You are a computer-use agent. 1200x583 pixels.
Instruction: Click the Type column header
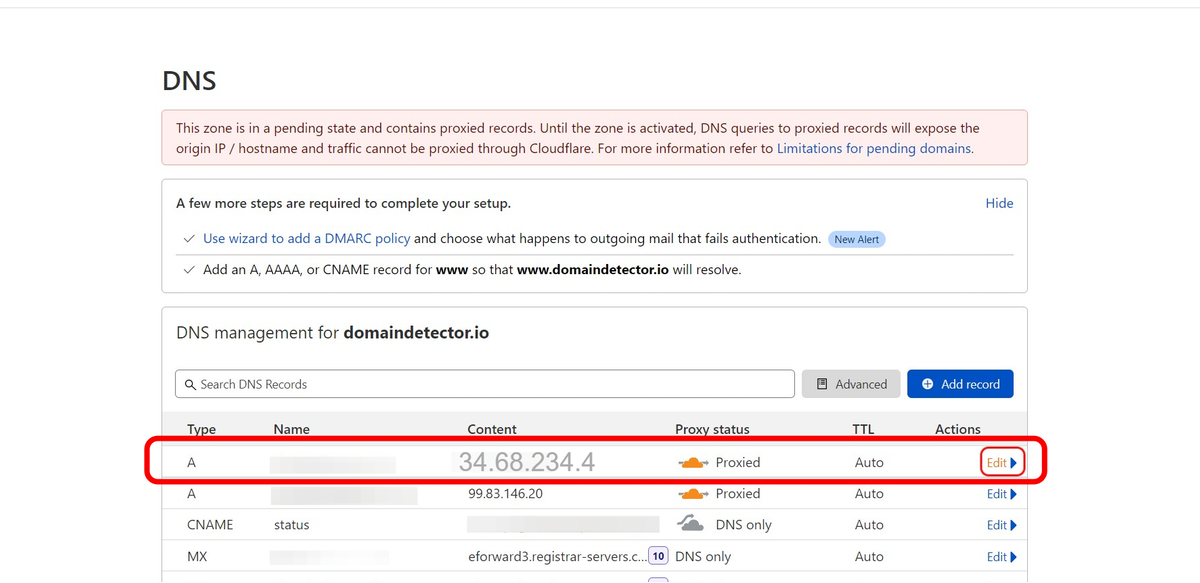(202, 429)
